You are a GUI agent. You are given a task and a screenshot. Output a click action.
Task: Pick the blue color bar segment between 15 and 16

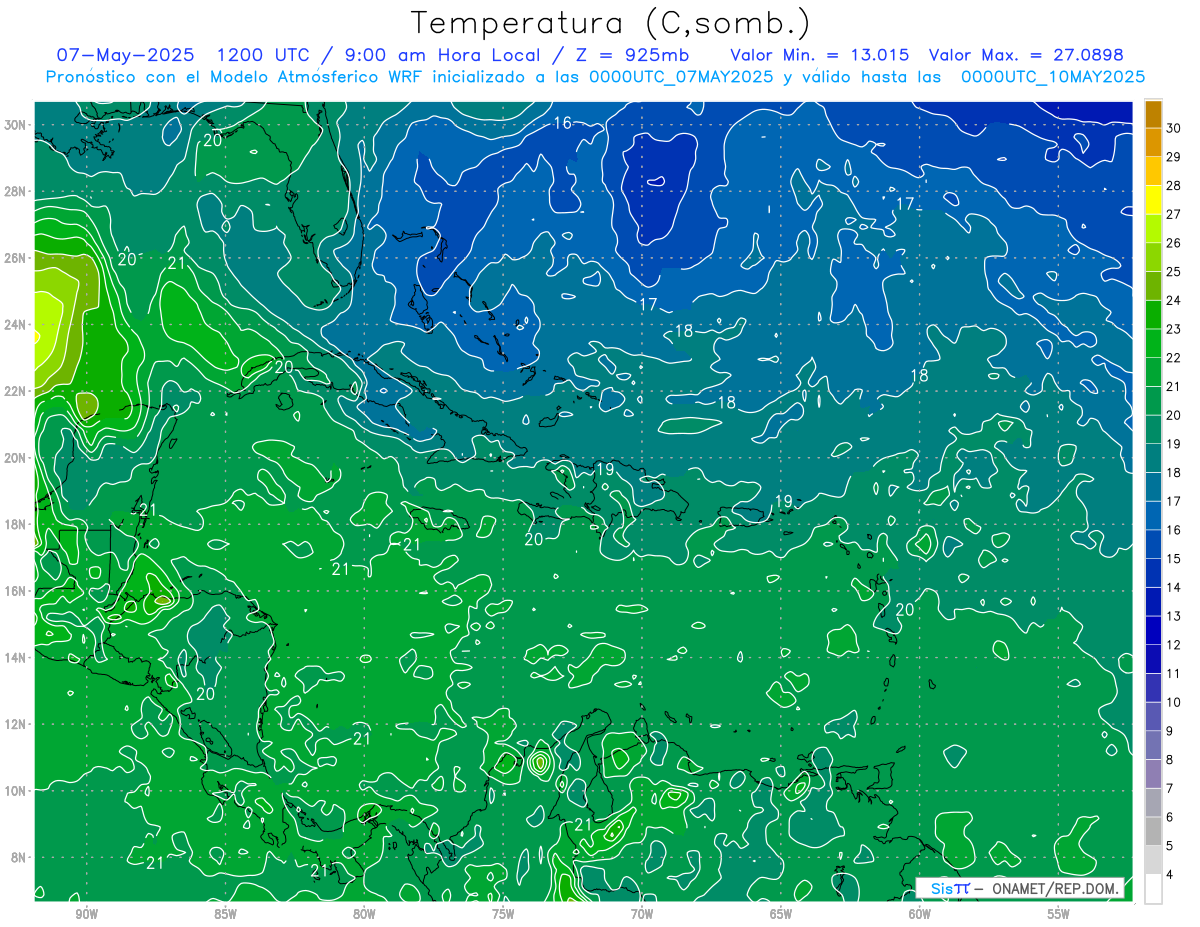point(1154,545)
